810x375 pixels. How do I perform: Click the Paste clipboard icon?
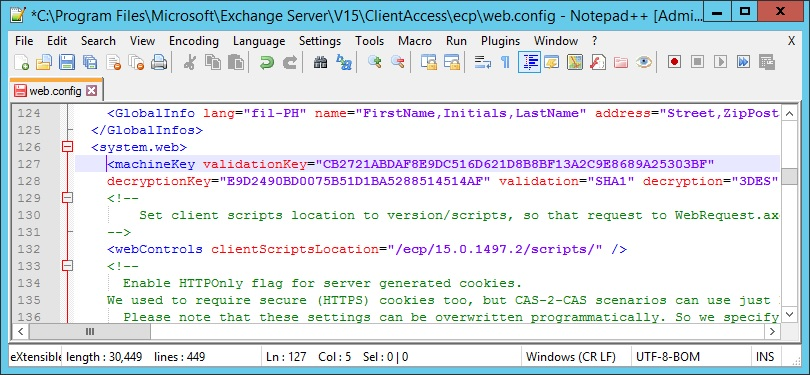point(236,62)
